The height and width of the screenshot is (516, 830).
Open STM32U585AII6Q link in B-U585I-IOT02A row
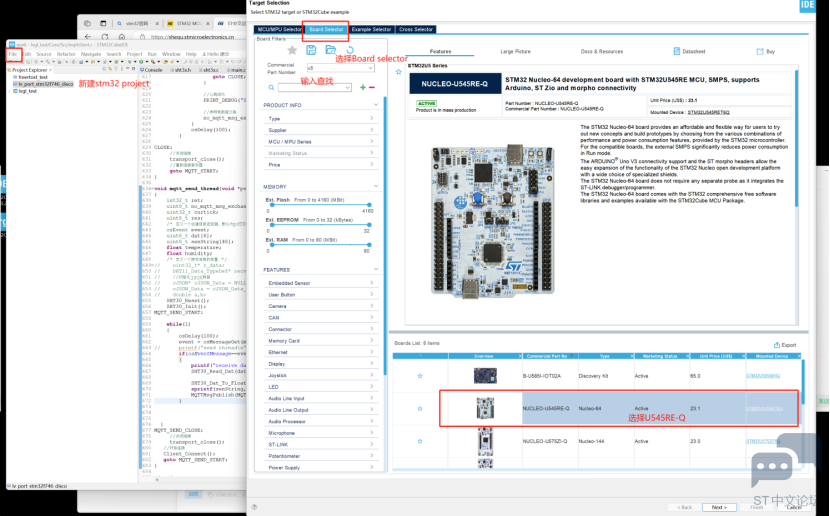pos(763,376)
